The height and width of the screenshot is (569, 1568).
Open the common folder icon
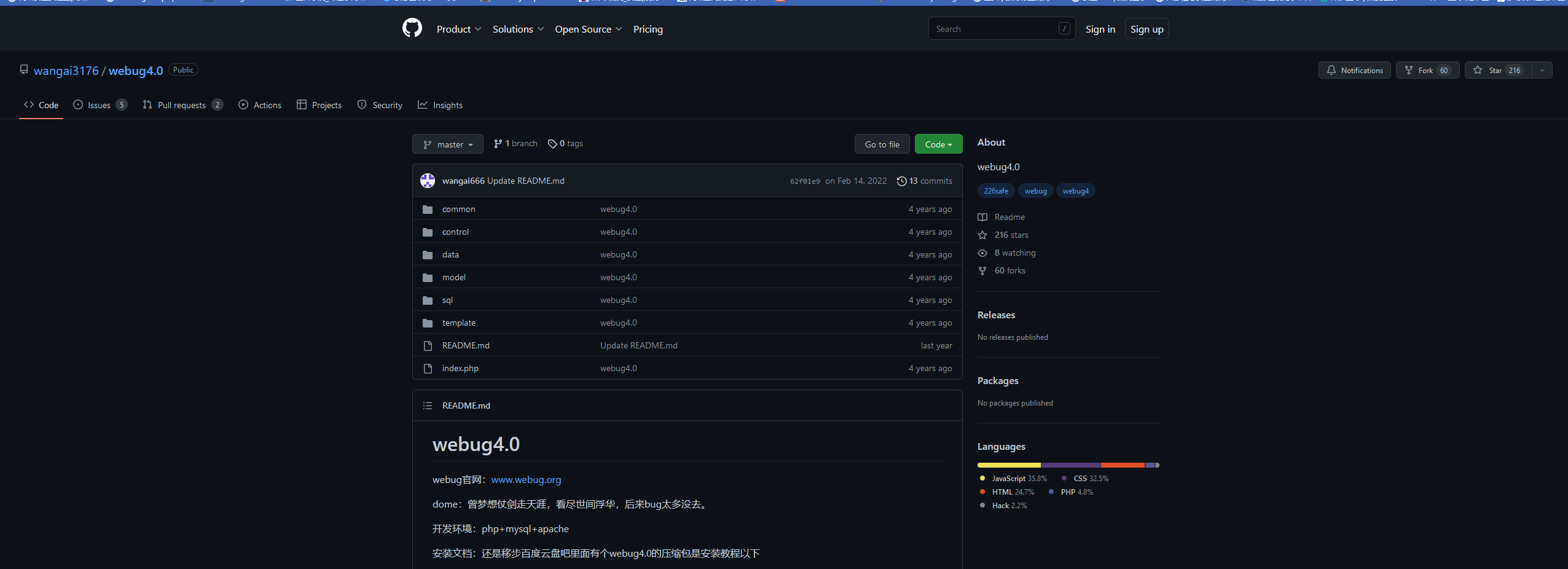(428, 210)
